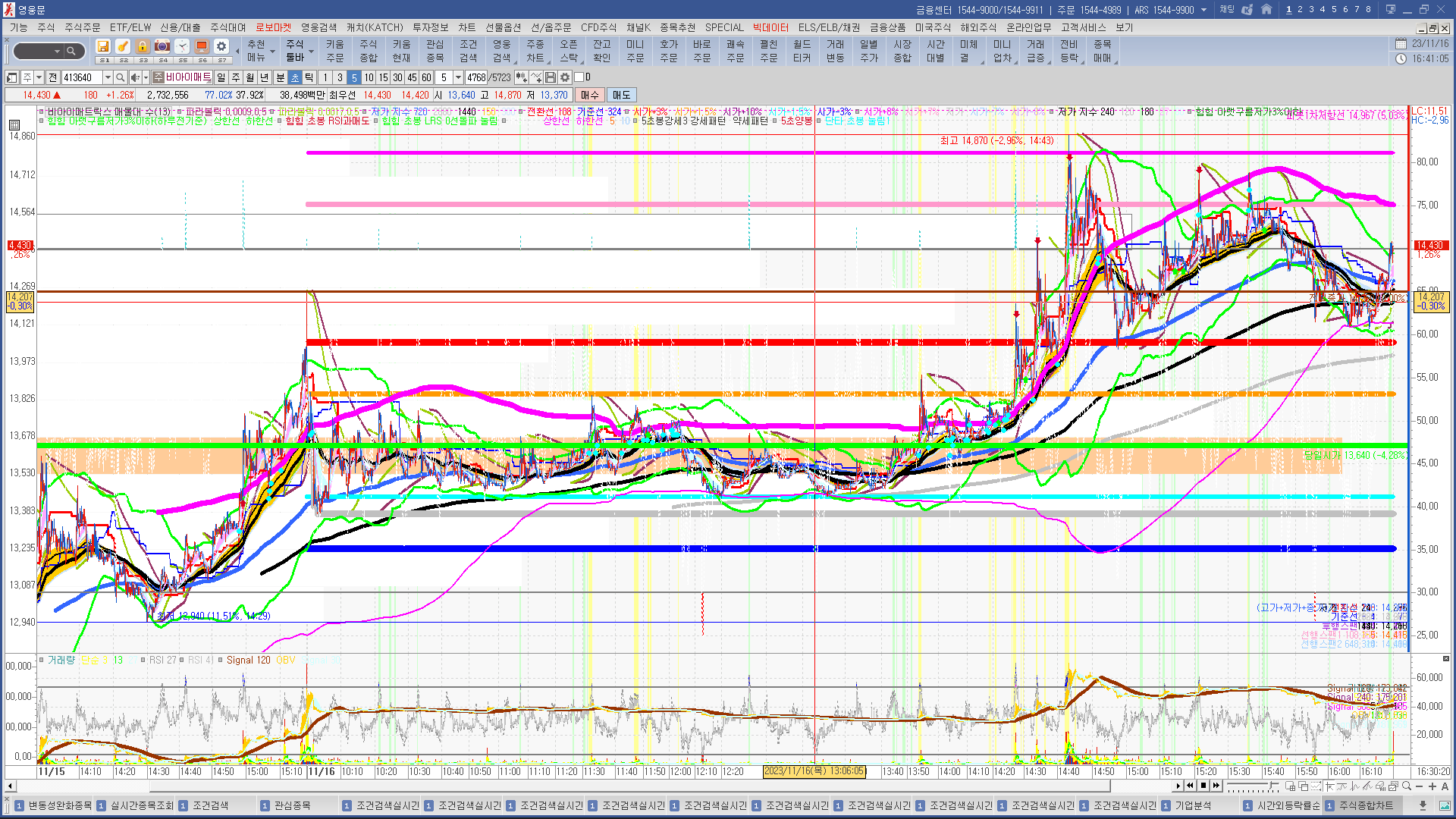Open the gear settings icon near S7
1456x819 pixels.
coord(221,46)
